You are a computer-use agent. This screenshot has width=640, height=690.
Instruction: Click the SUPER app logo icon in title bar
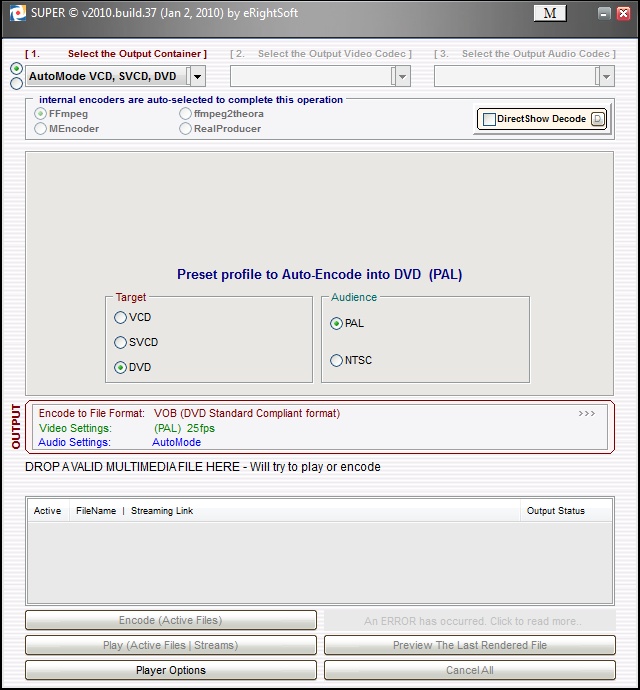(18, 13)
